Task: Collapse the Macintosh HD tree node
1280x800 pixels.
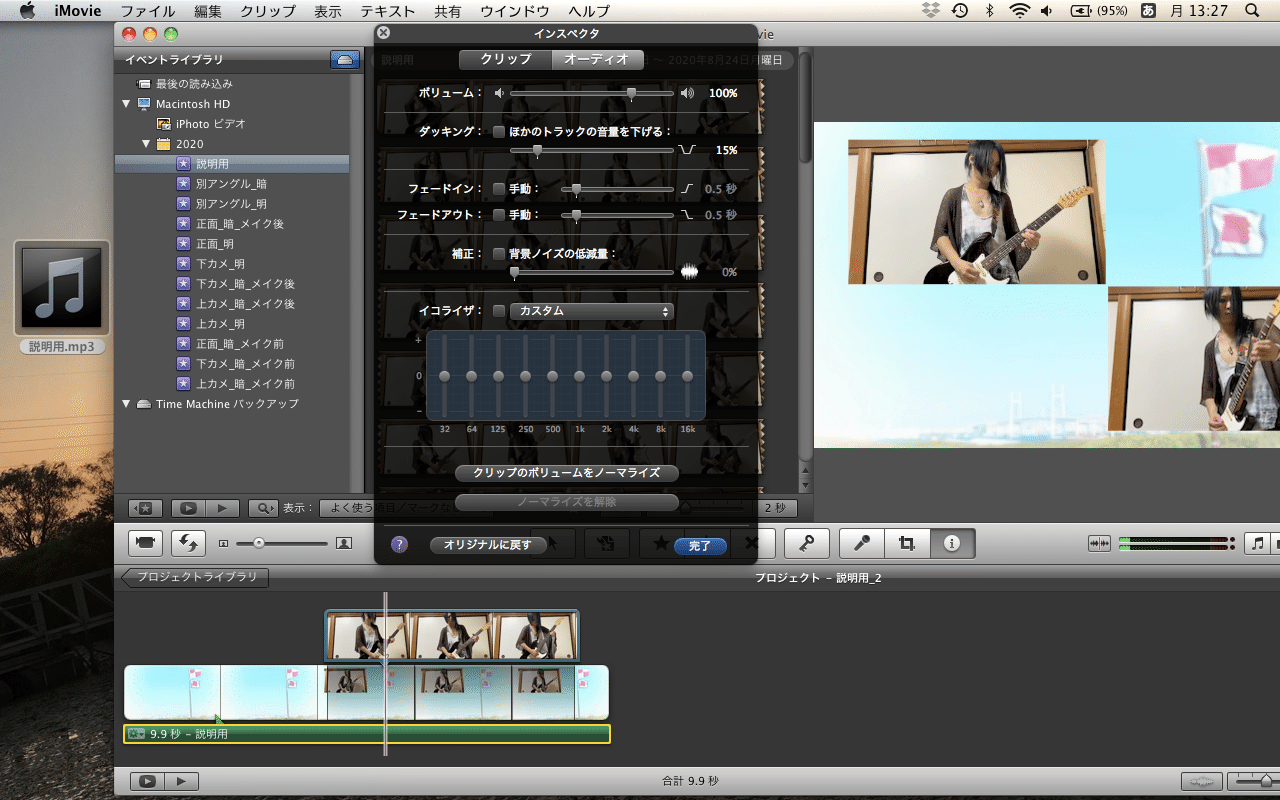Action: [x=126, y=104]
